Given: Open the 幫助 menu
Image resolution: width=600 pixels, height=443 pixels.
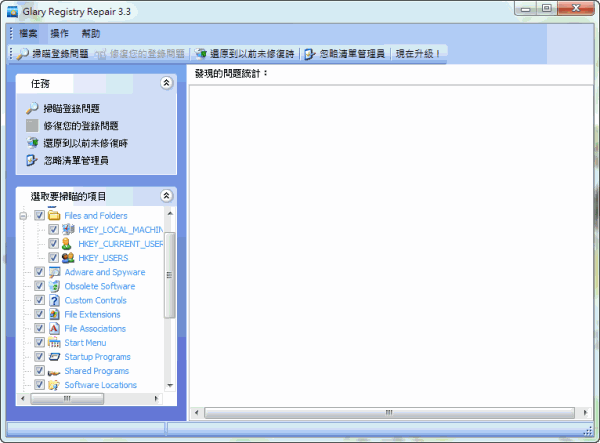Looking at the screenshot, I should (x=91, y=34).
